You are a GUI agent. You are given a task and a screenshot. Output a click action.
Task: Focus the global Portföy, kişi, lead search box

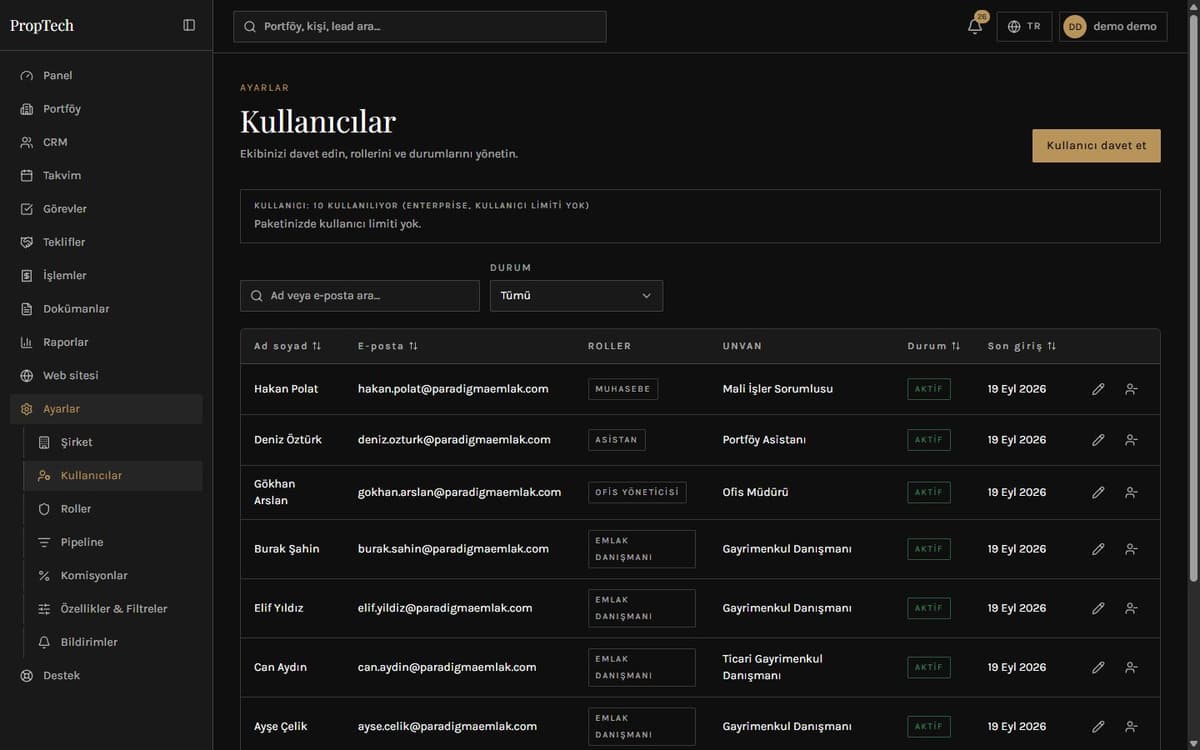click(x=420, y=27)
